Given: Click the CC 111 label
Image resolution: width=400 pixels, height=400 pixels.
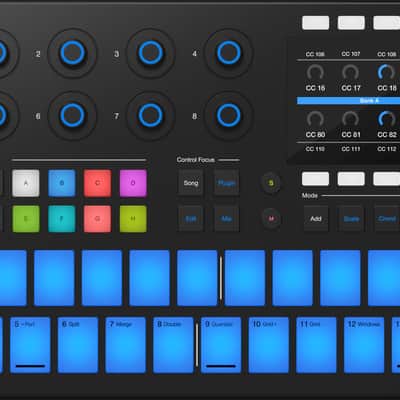Looking at the screenshot, I should click(x=351, y=149).
